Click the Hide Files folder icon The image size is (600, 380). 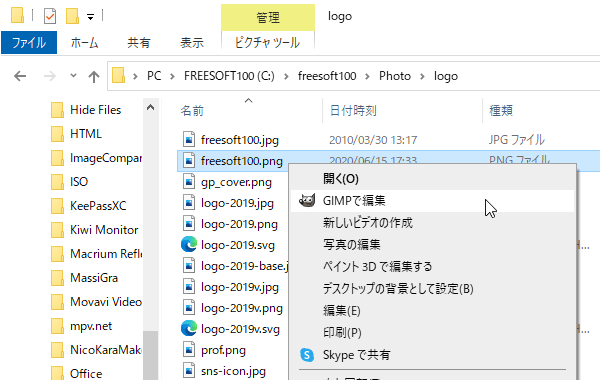[57, 110]
